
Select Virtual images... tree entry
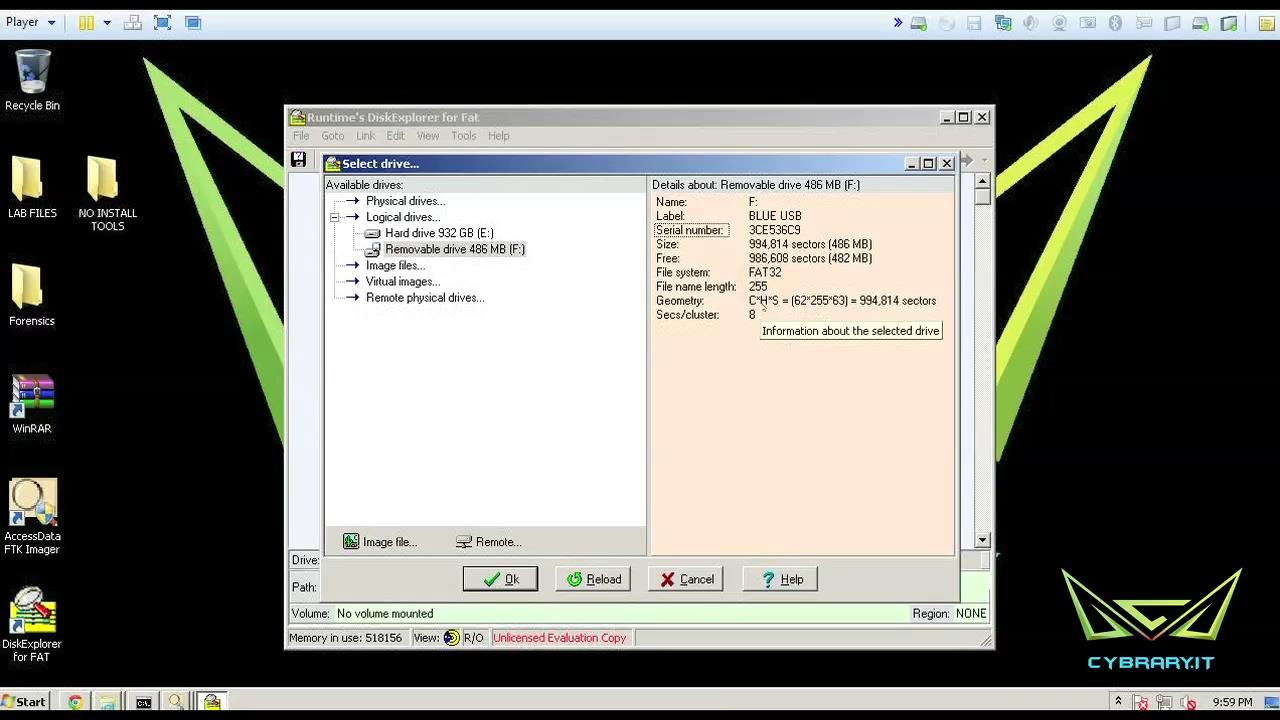pyautogui.click(x=402, y=281)
